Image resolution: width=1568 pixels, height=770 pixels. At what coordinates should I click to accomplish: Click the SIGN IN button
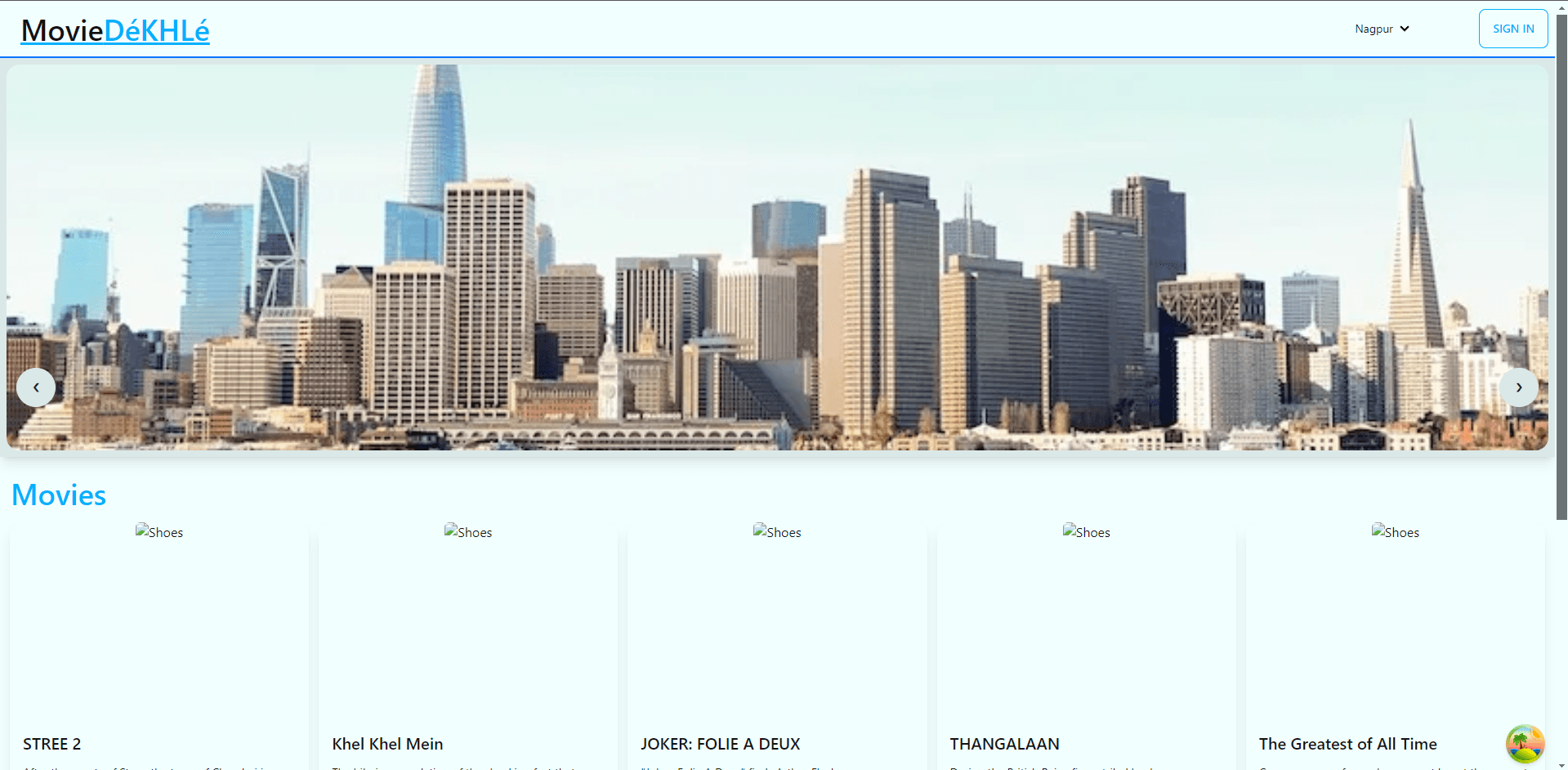[x=1513, y=29]
